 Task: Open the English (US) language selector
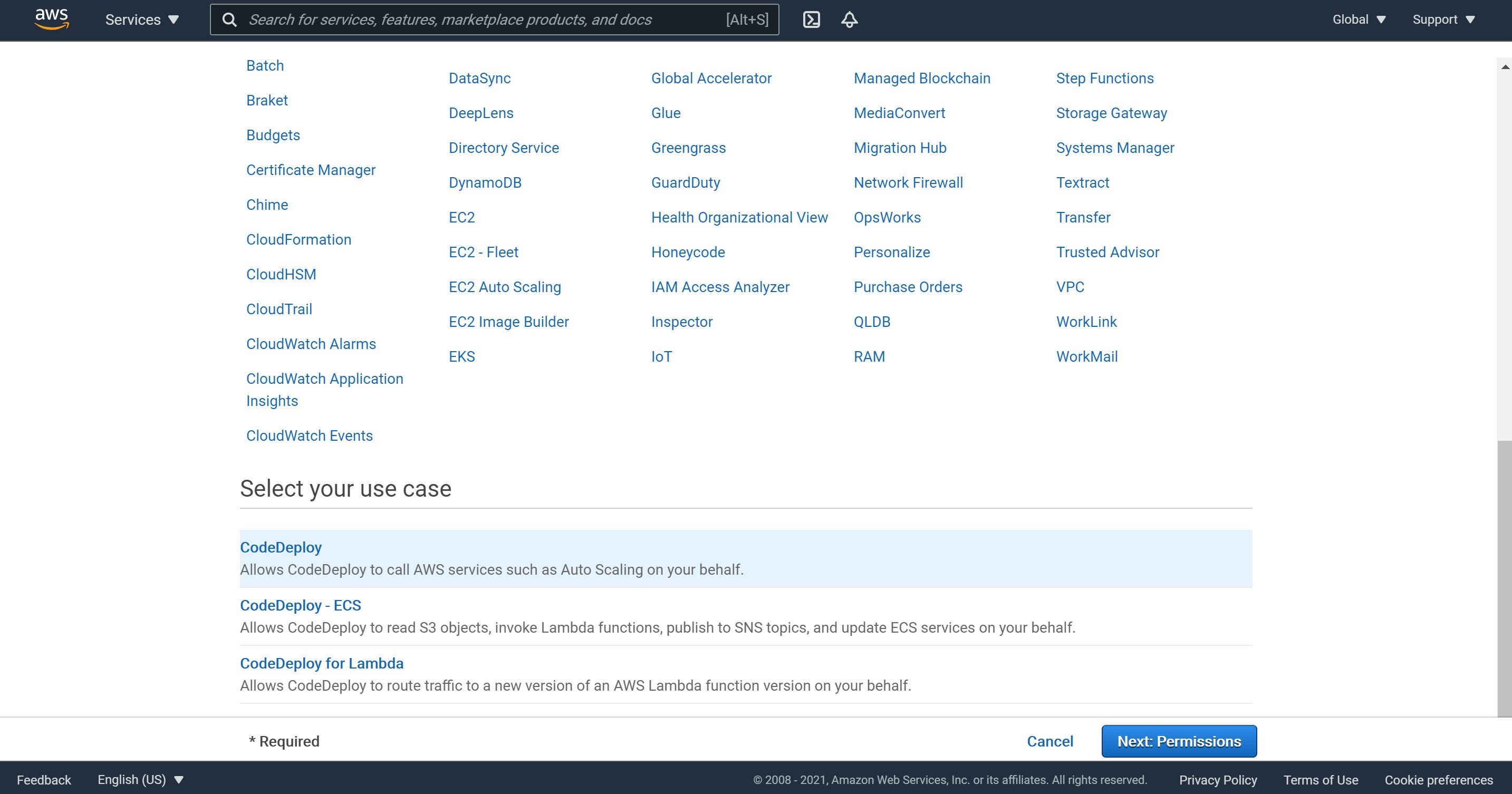[x=140, y=779]
